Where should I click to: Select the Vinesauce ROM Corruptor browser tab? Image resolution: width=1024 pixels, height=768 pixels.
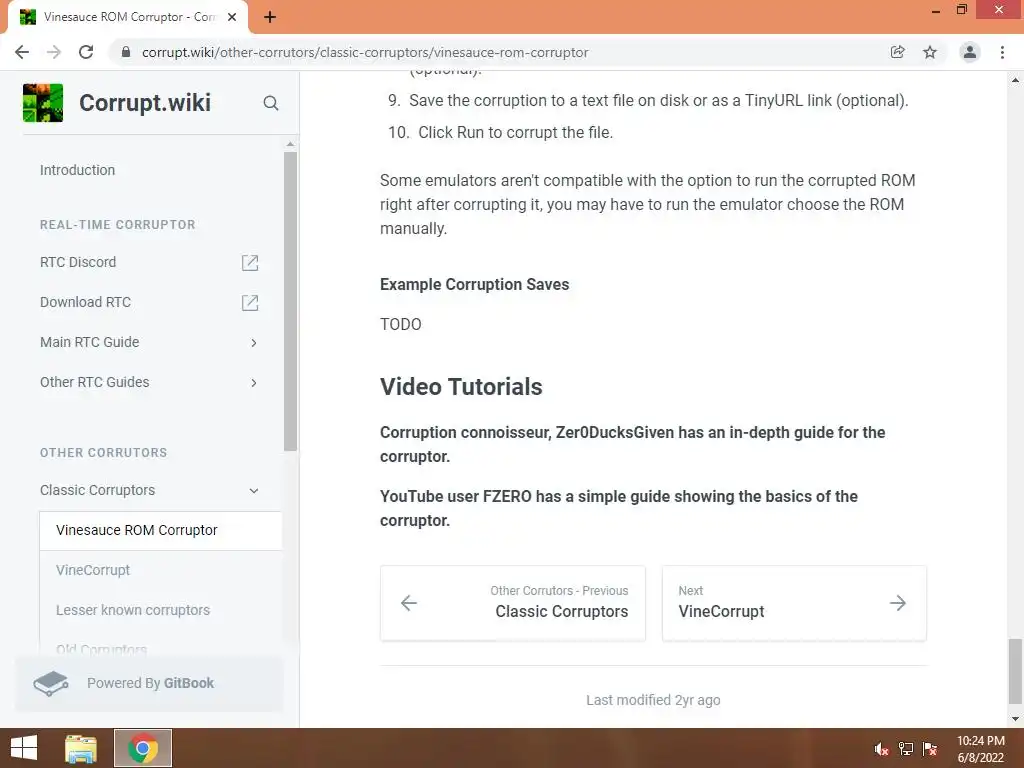coord(128,17)
